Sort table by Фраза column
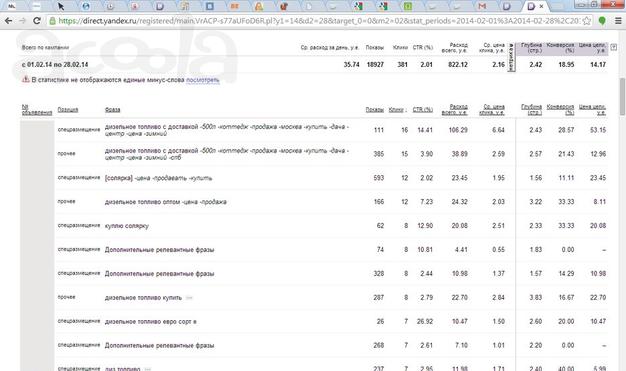The height and width of the screenshot is (371, 626). pyautogui.click(x=113, y=109)
